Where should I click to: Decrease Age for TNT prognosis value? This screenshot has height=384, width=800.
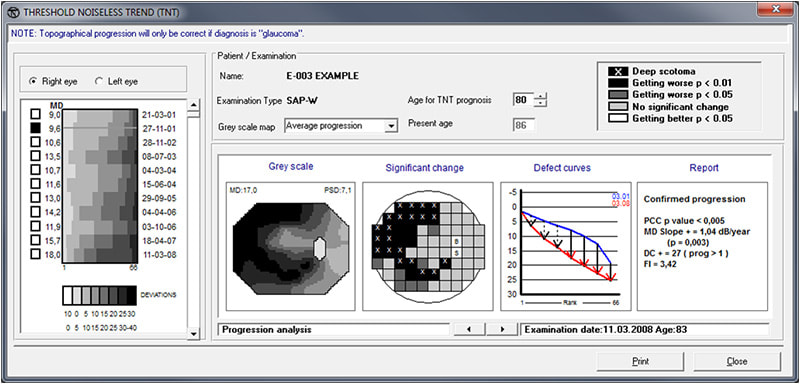coord(540,104)
